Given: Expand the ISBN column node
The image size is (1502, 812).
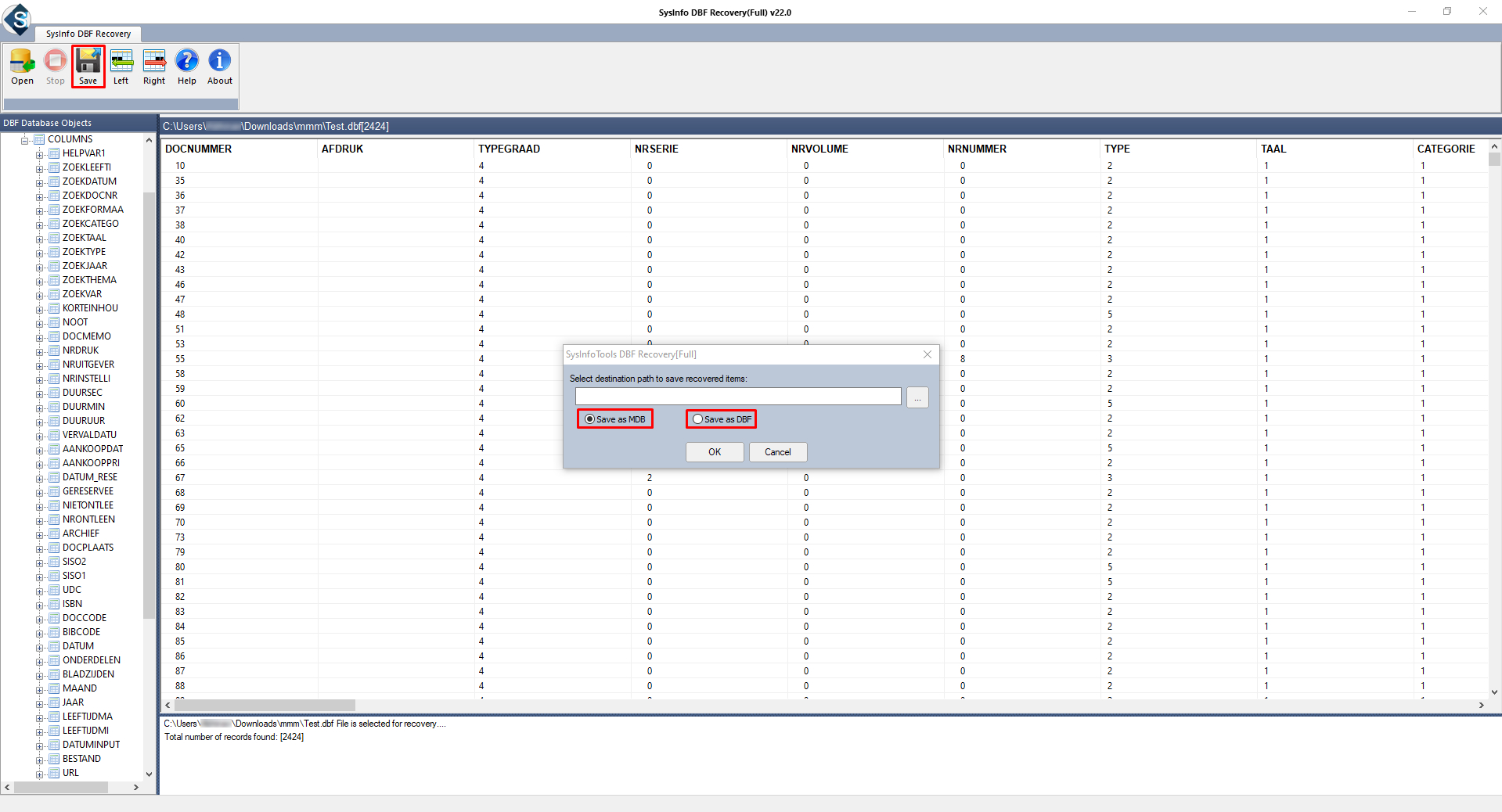Looking at the screenshot, I should [40, 604].
